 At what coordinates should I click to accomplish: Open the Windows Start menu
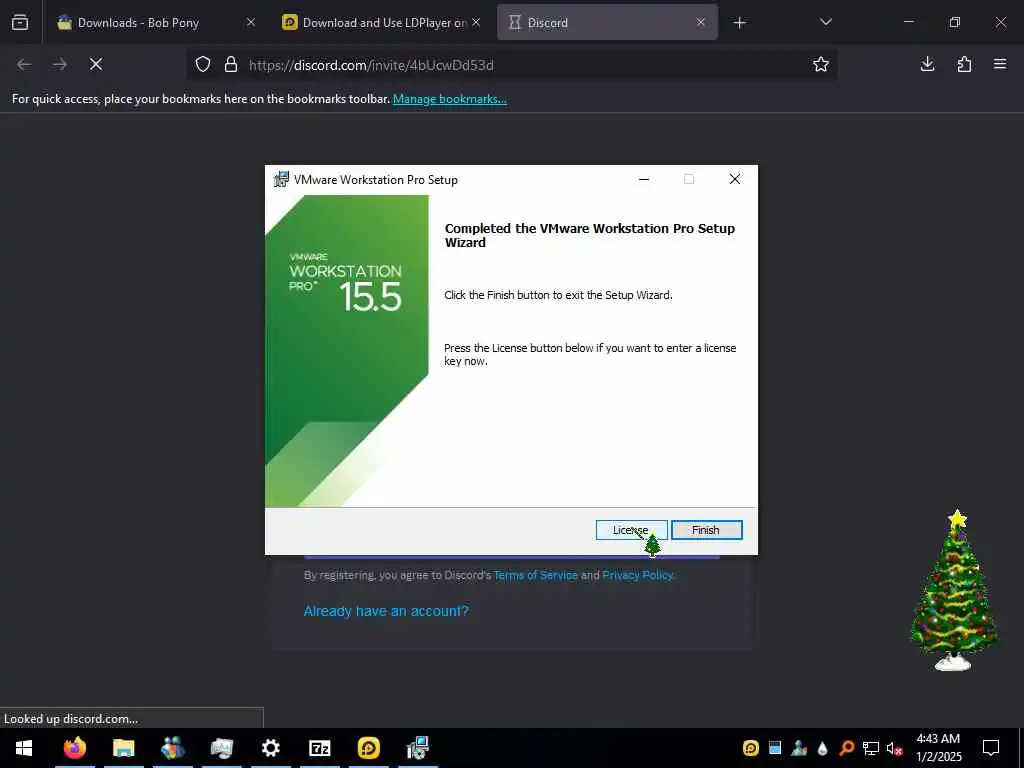click(24, 748)
